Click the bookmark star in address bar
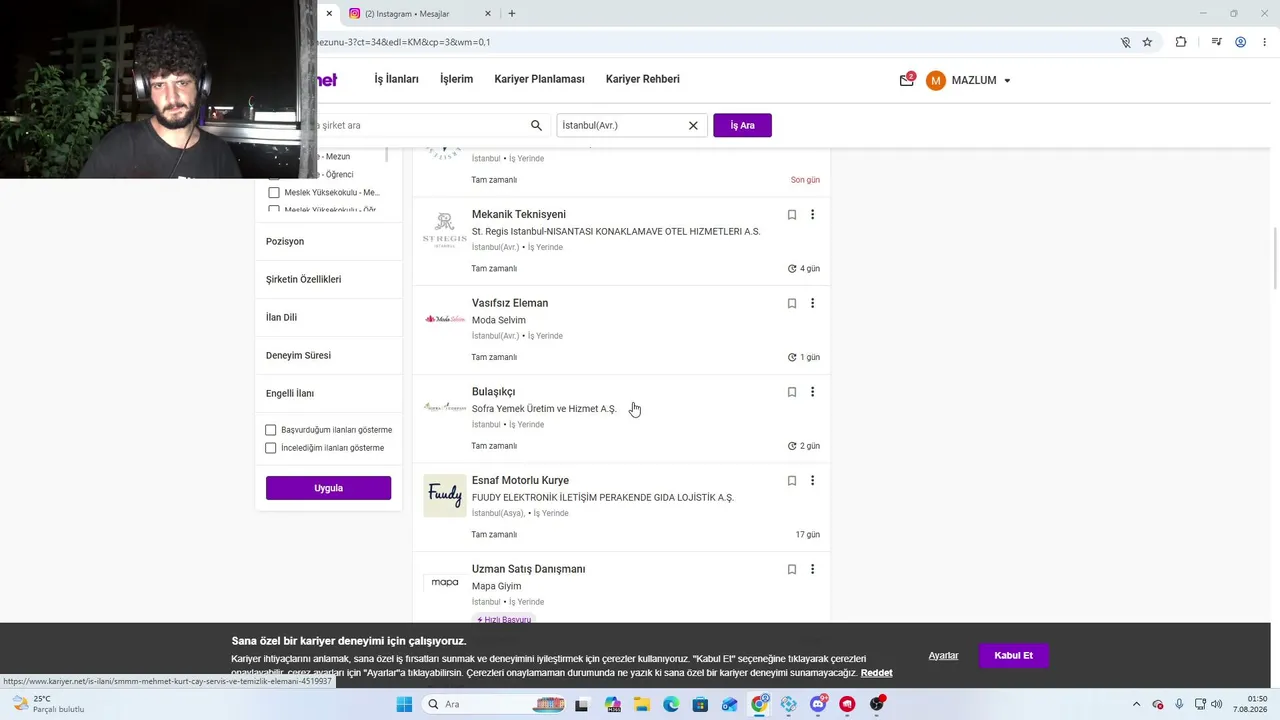1280x720 pixels. 1147,42
